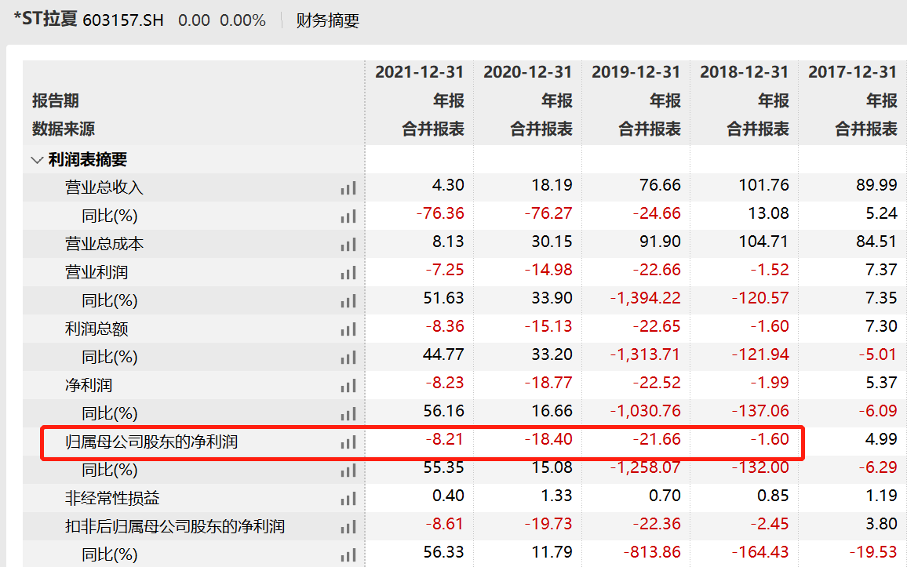Image resolution: width=908 pixels, height=568 pixels.
Task: Click chart icon for 营业总收入 row
Action: coord(347,187)
